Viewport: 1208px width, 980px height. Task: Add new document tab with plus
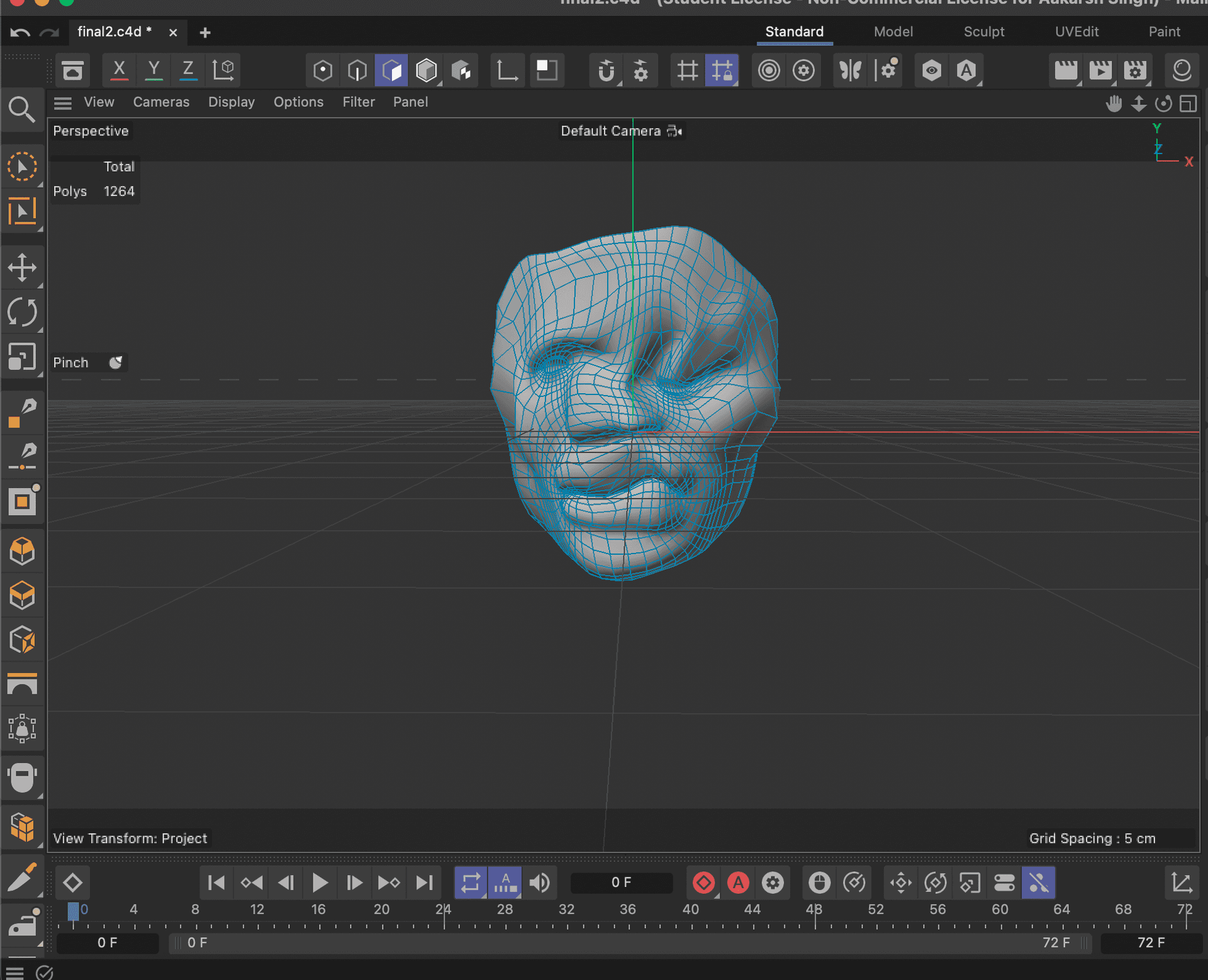(x=204, y=32)
